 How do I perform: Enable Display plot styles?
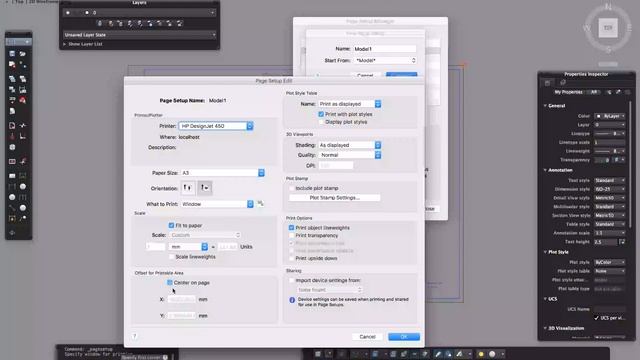coord(321,122)
